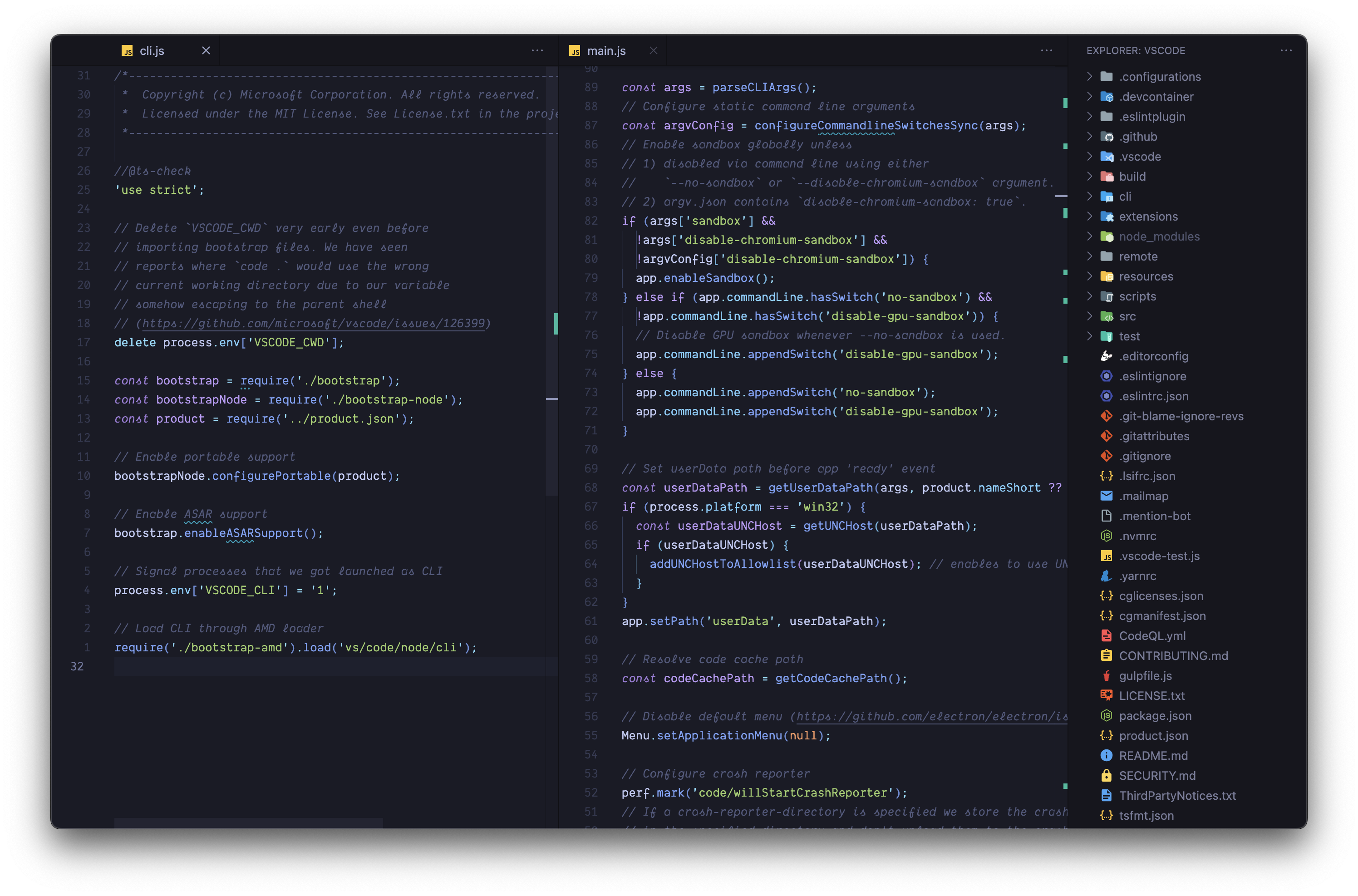Screen dimensions: 1358x896
Task: Close the cli.js tab
Action: click(206, 51)
